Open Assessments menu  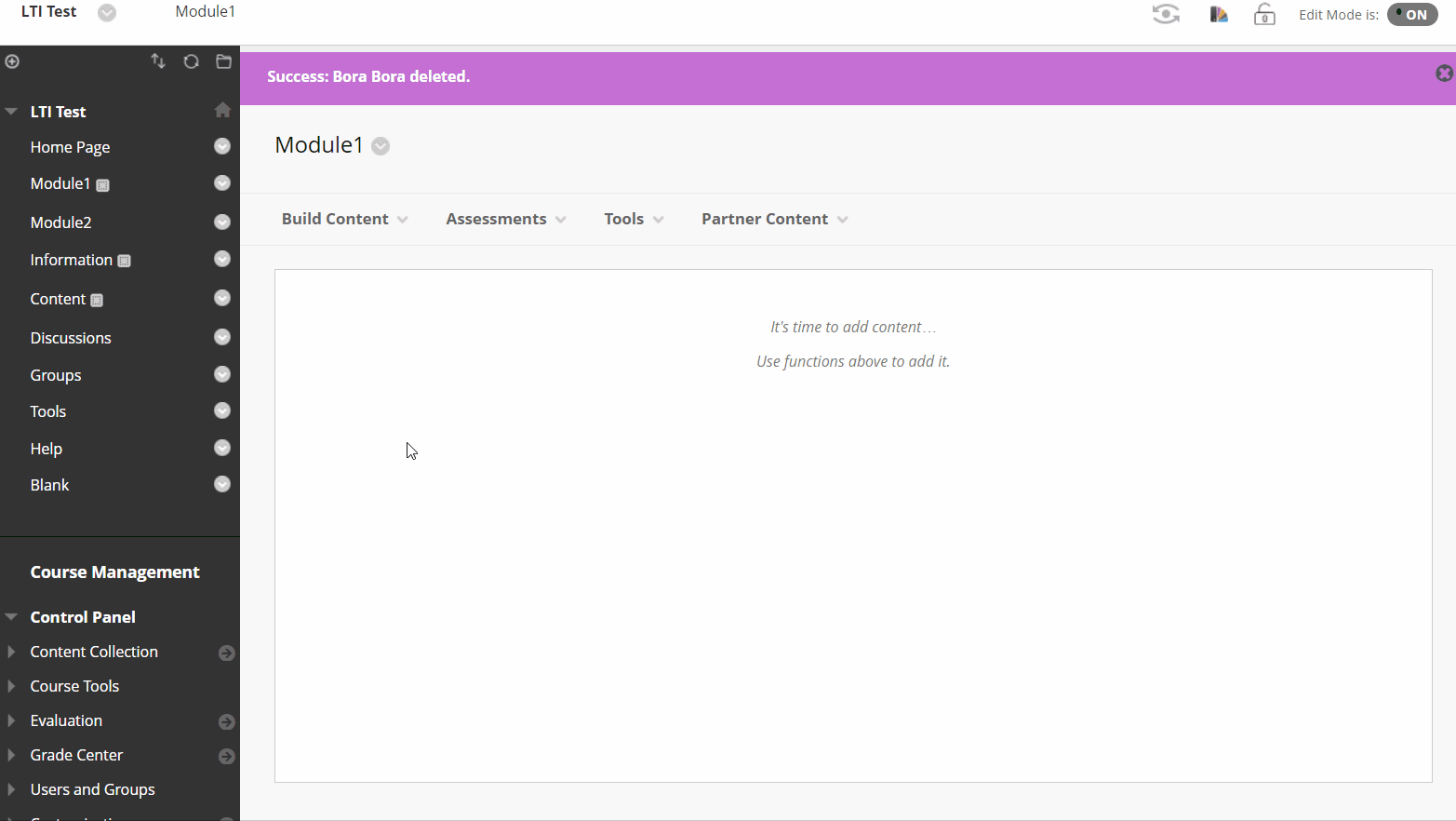[506, 219]
